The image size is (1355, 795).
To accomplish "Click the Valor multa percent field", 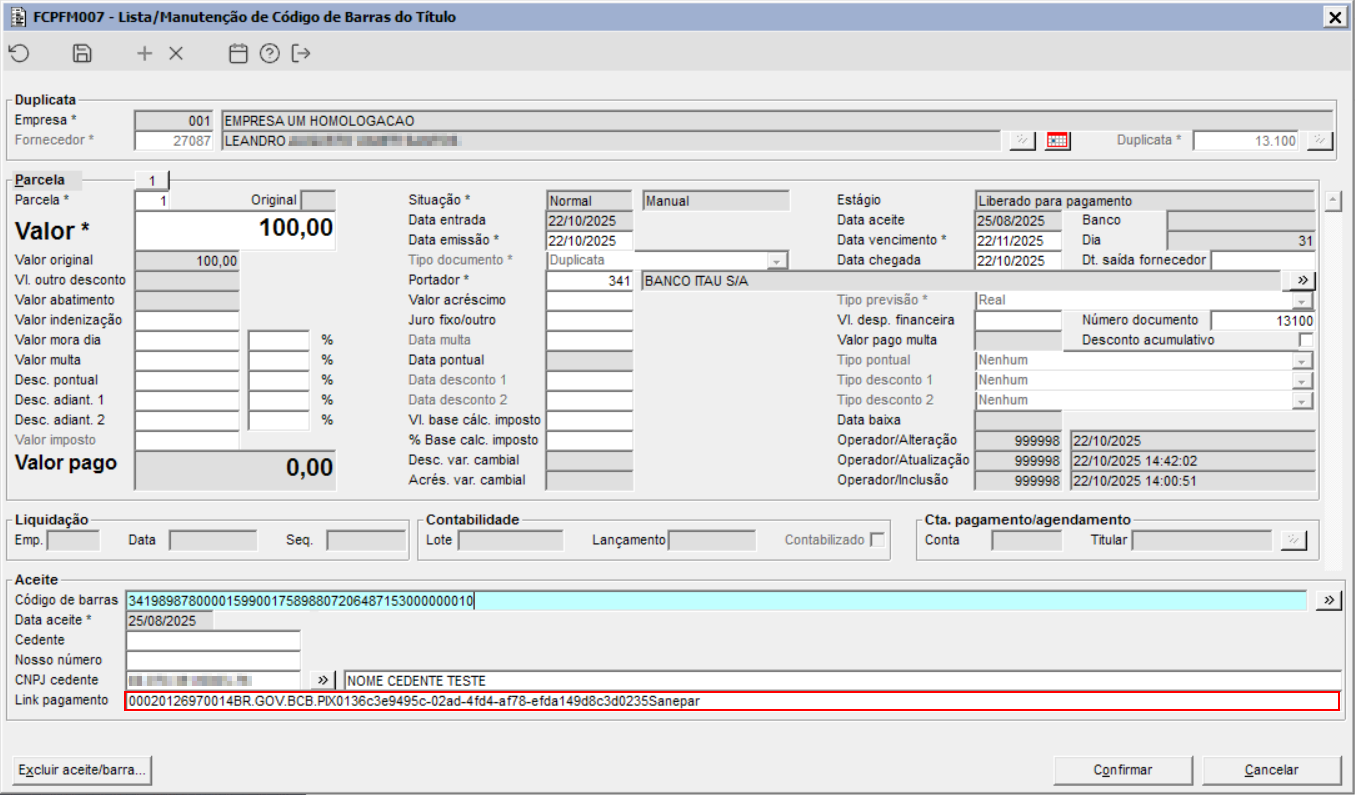I will coord(279,361).
